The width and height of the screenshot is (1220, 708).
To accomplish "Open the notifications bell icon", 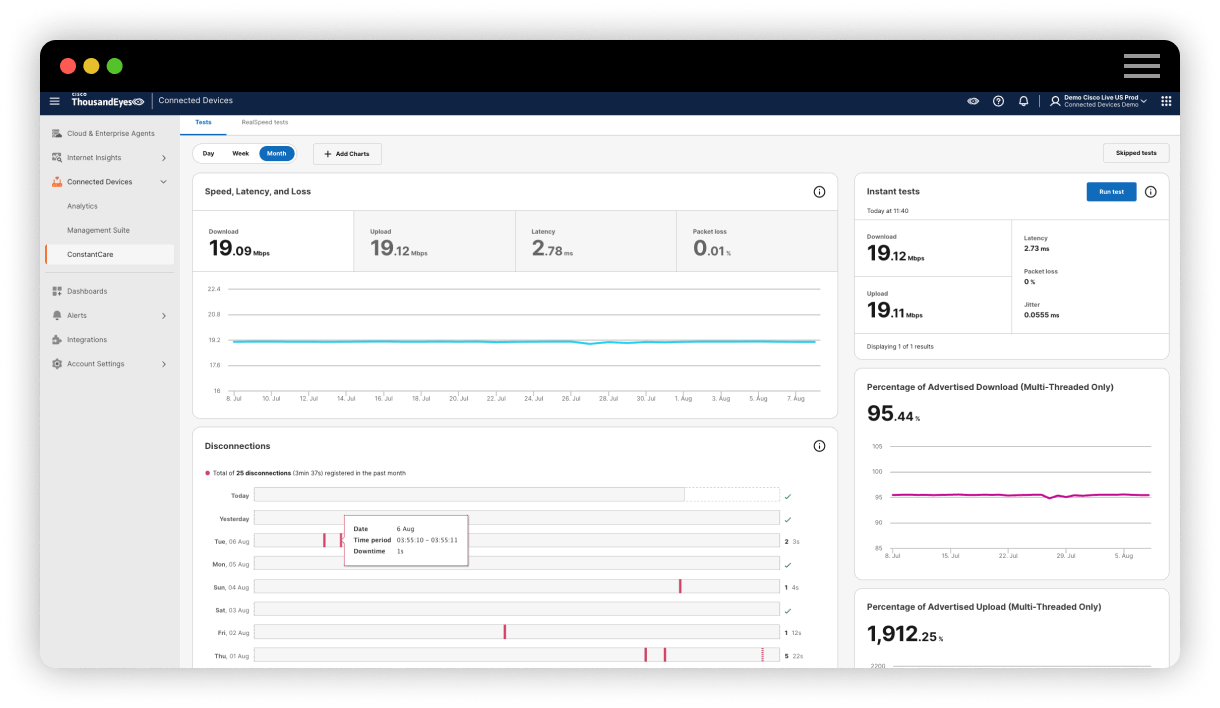I will tap(1023, 101).
